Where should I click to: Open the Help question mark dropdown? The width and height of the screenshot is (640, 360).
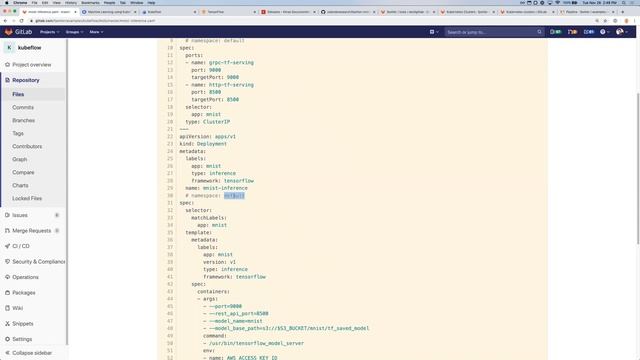click(604, 32)
